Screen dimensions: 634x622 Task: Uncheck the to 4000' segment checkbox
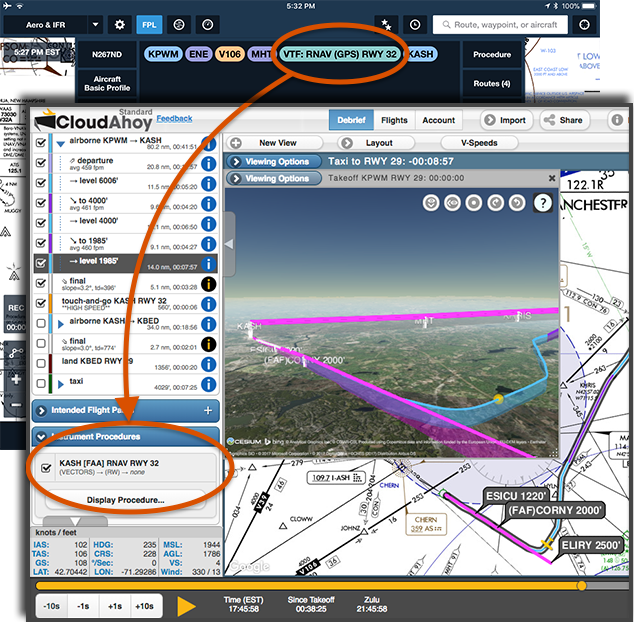[x=41, y=203]
